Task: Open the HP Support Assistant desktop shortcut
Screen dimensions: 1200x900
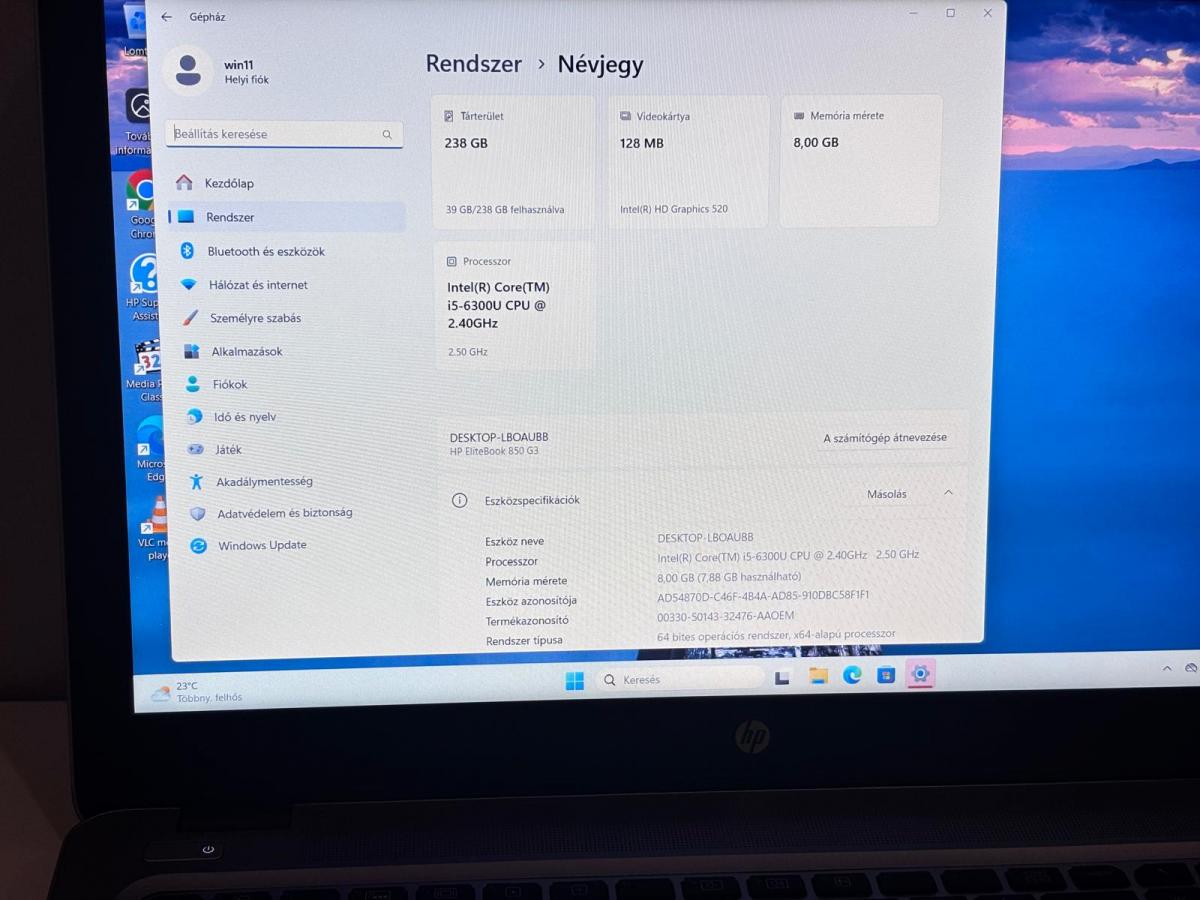Action: (x=144, y=288)
